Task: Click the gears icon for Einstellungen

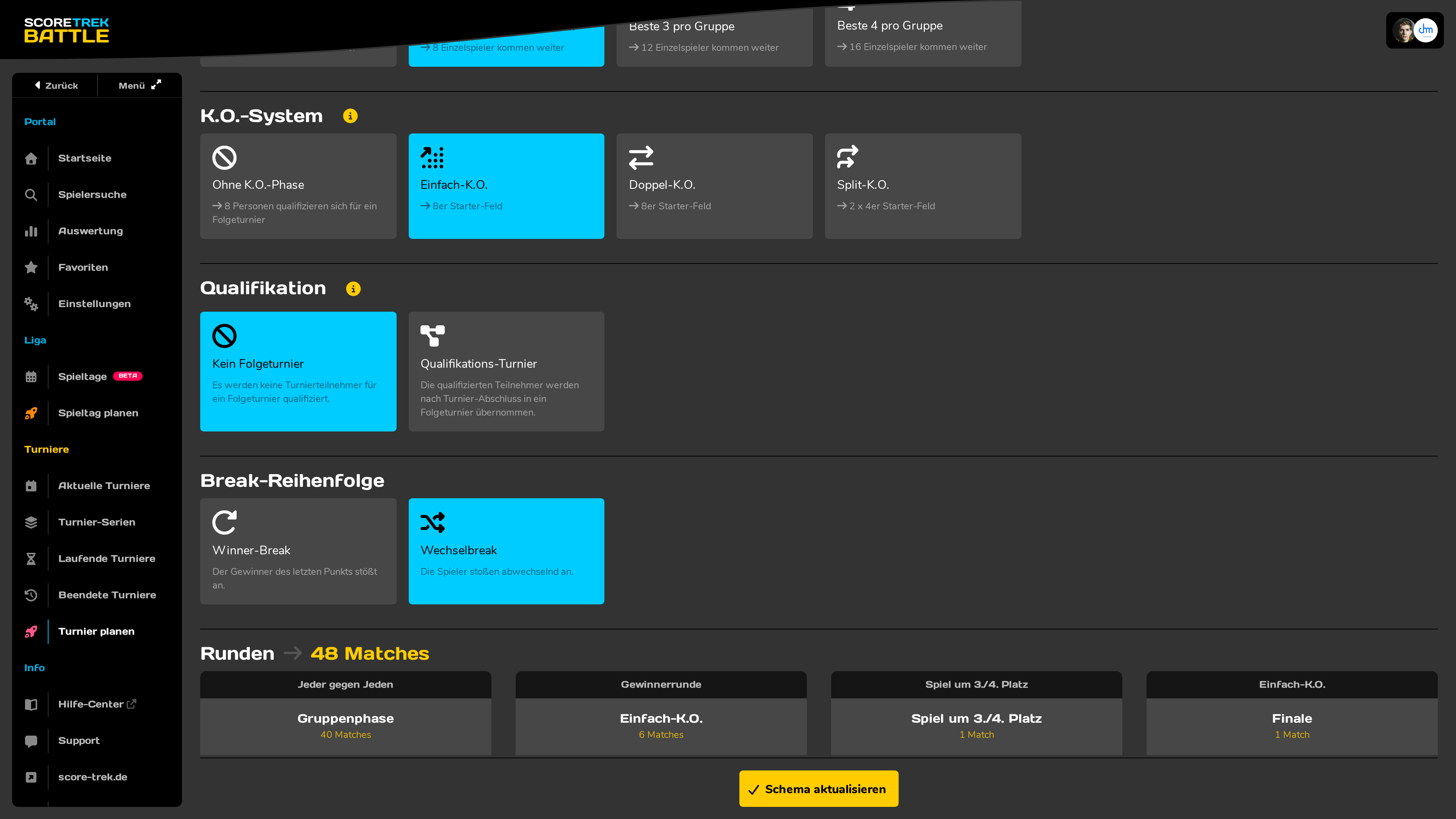Action: [x=31, y=303]
